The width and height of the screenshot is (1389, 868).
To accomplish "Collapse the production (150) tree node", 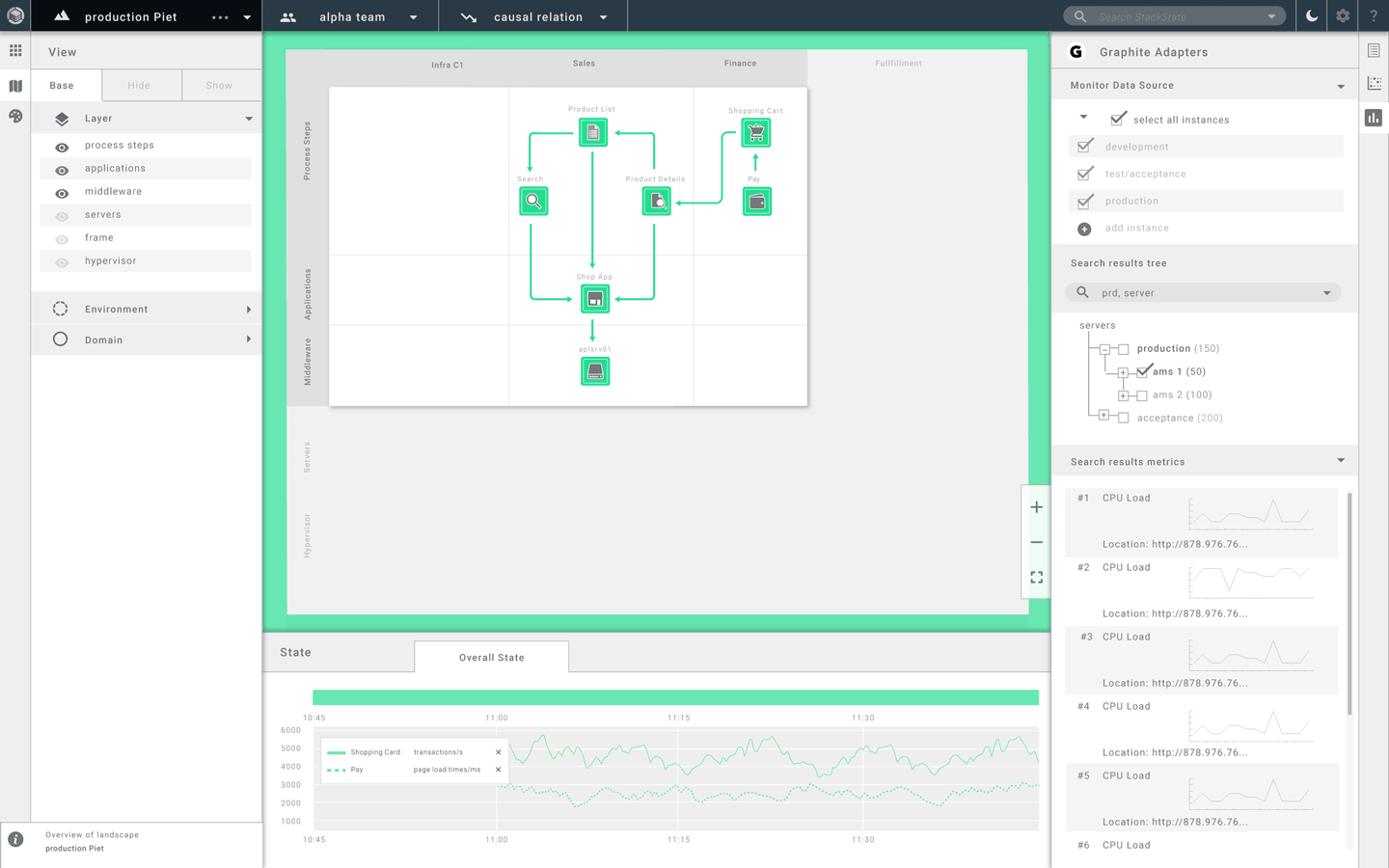I will point(1104,349).
